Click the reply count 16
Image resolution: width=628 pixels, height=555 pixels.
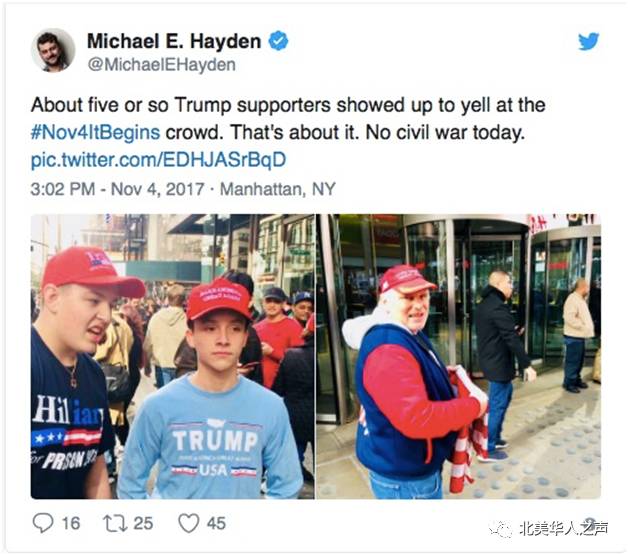coord(71,523)
